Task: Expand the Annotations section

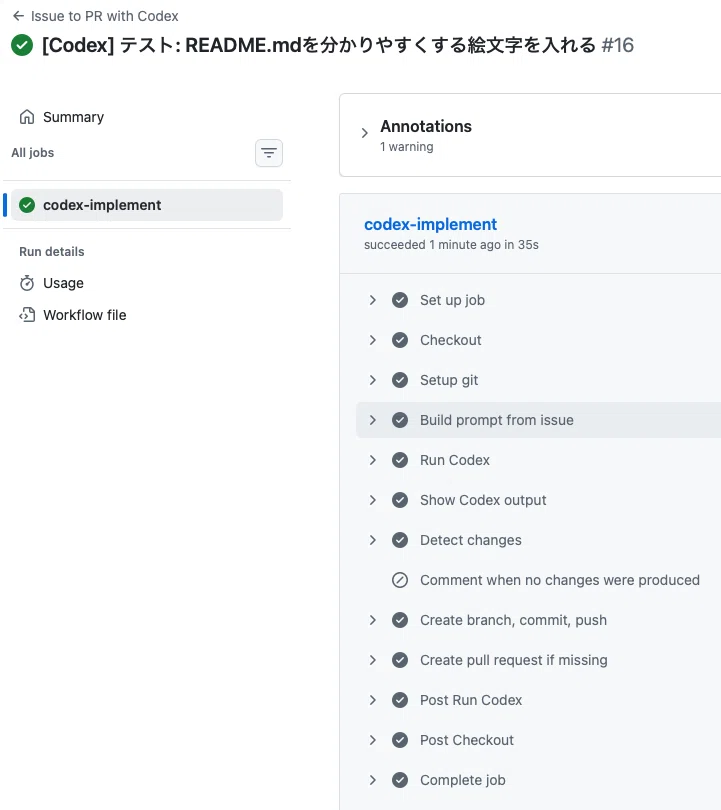Action: point(365,133)
